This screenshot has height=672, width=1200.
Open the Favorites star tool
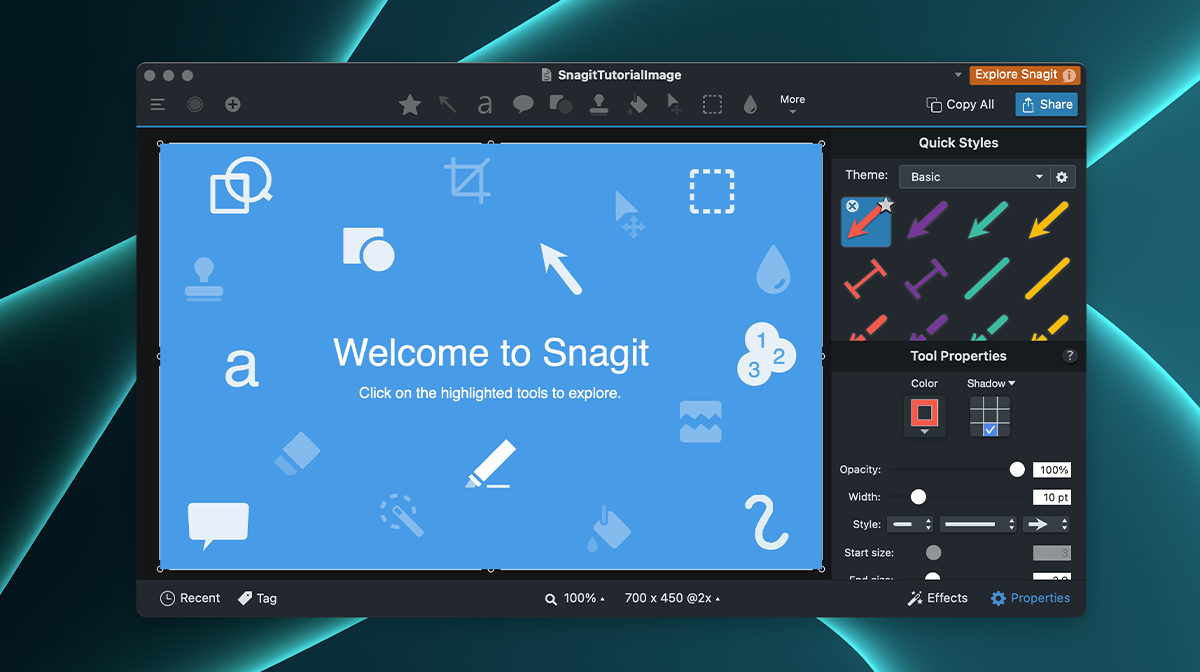[x=410, y=105]
